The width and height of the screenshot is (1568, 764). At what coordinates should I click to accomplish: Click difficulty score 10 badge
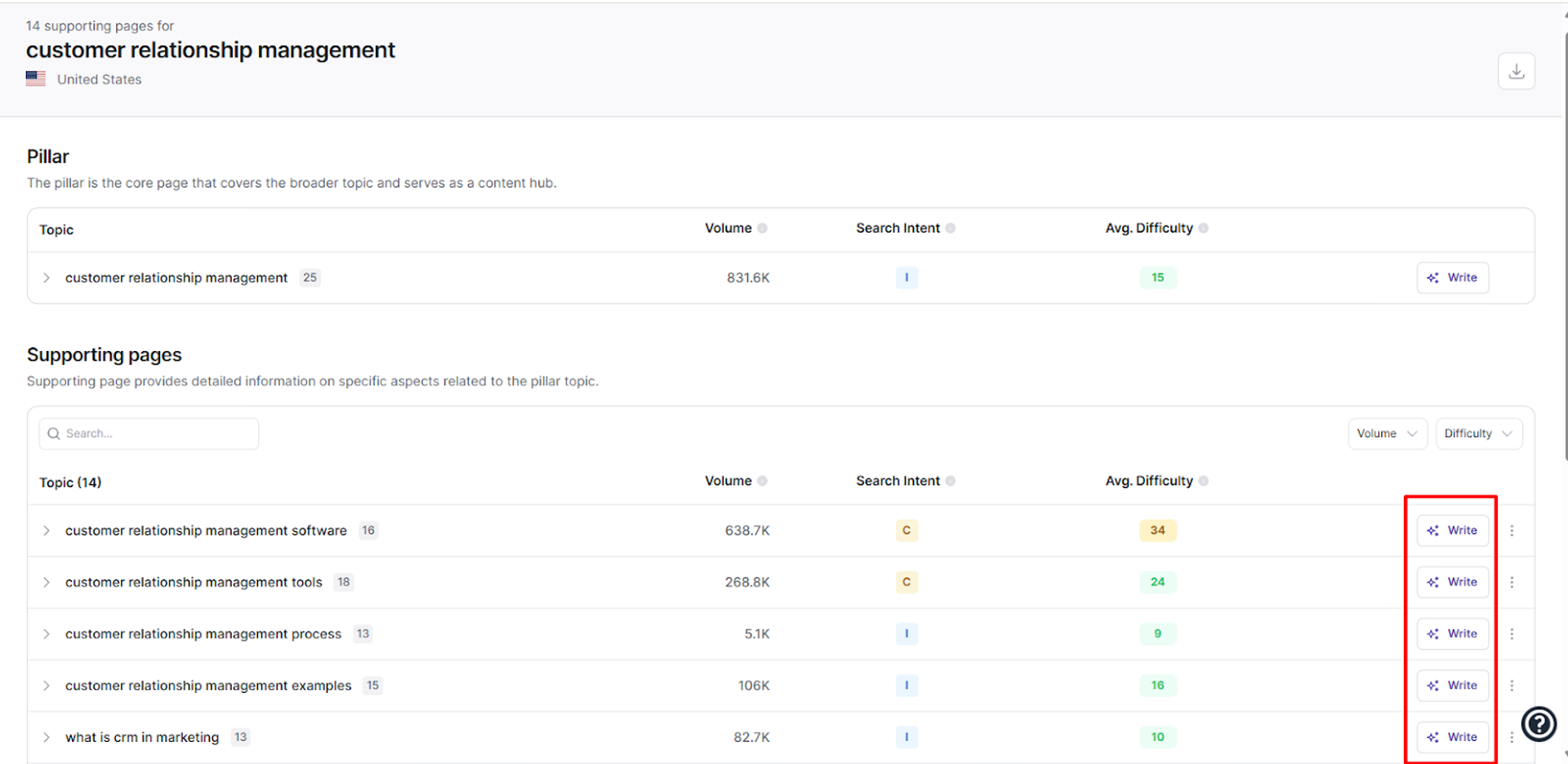[x=1157, y=737]
